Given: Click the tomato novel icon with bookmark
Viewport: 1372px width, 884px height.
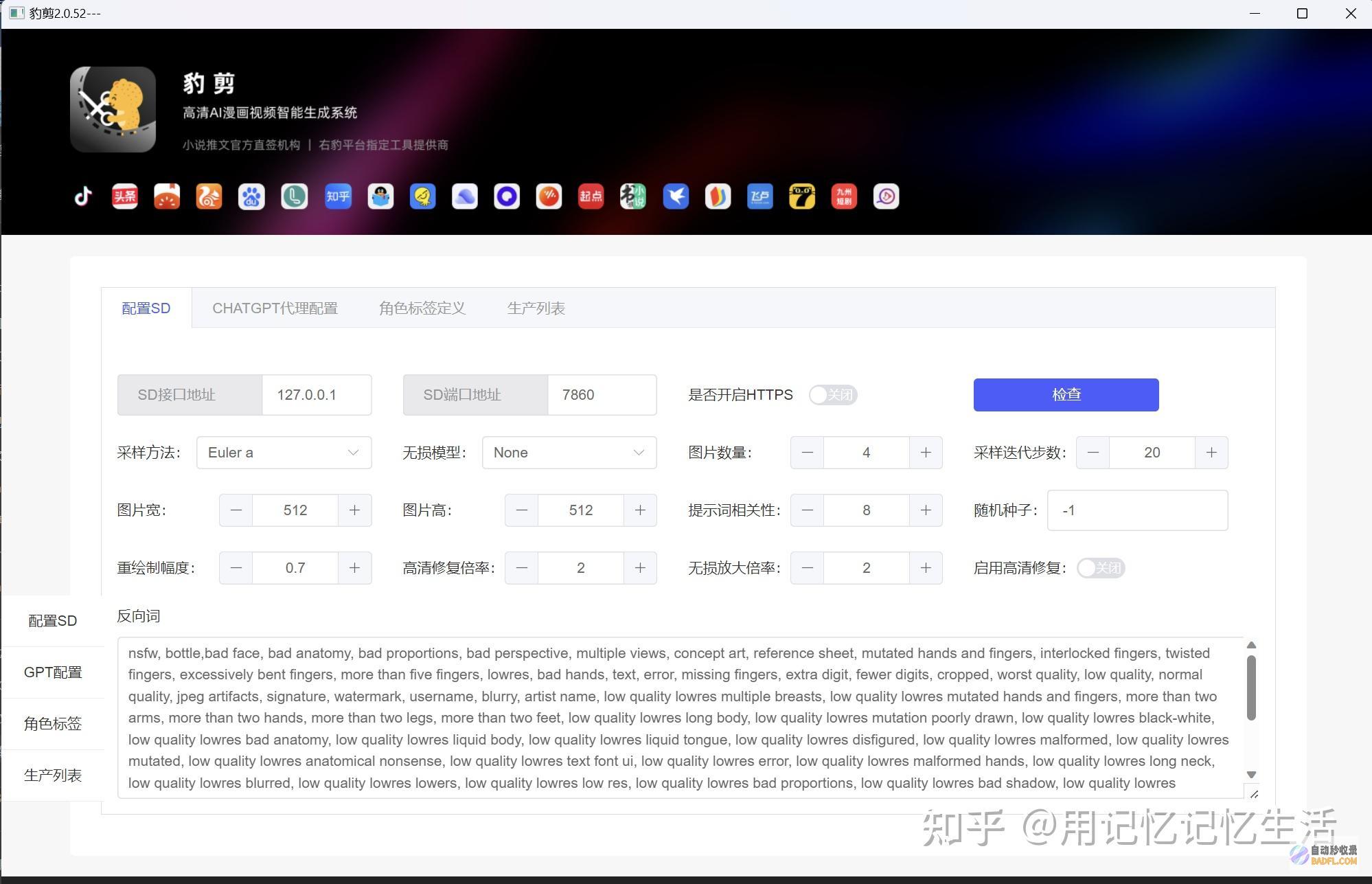Looking at the screenshot, I should coord(167,196).
